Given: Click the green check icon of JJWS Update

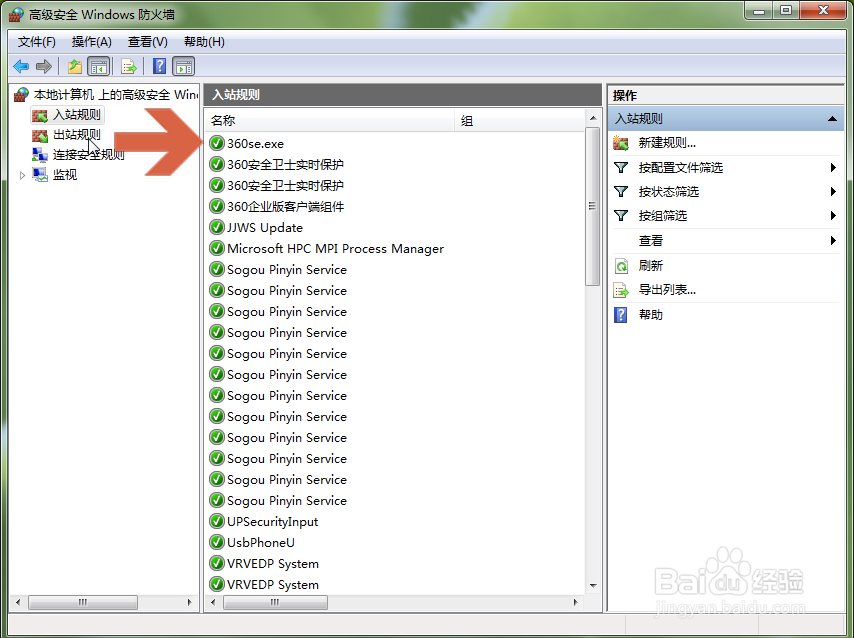Looking at the screenshot, I should coord(217,227).
